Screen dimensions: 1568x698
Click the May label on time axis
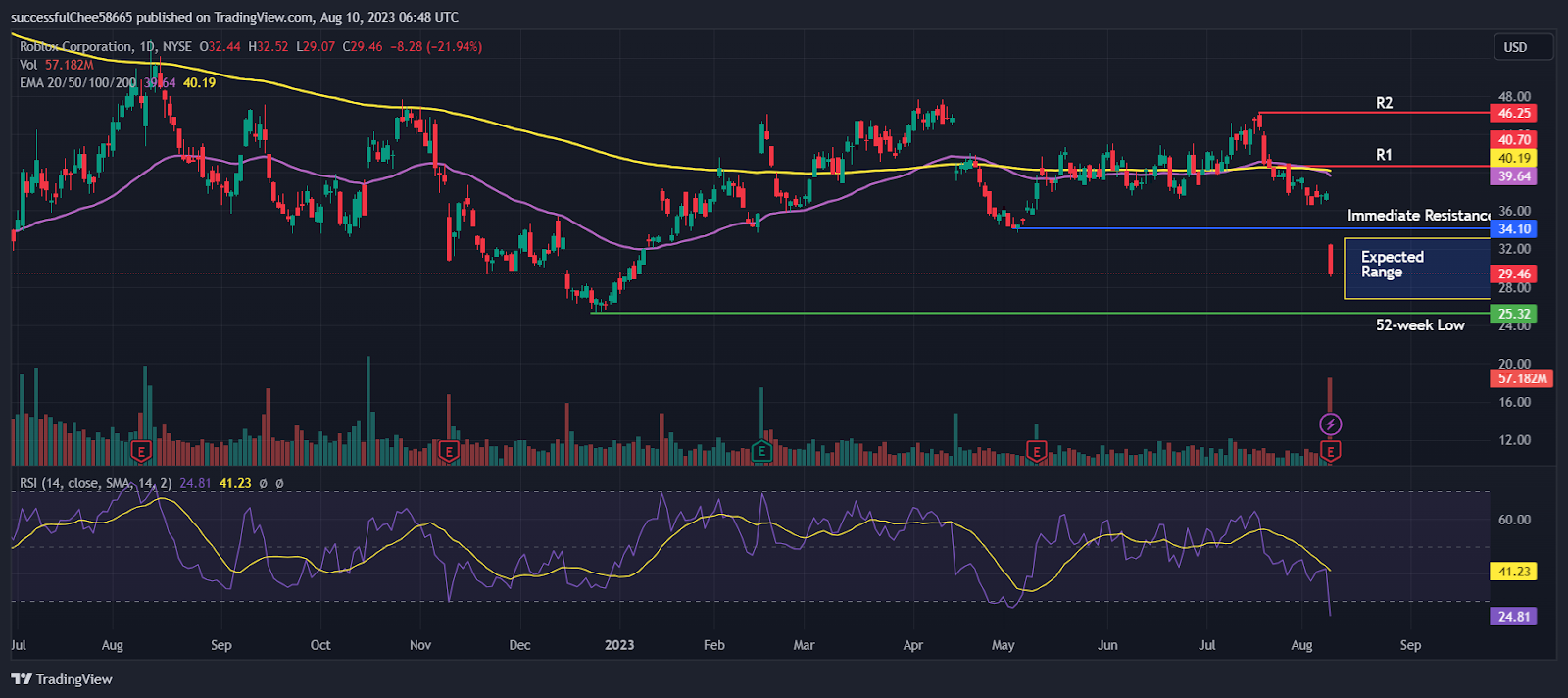point(1004,645)
